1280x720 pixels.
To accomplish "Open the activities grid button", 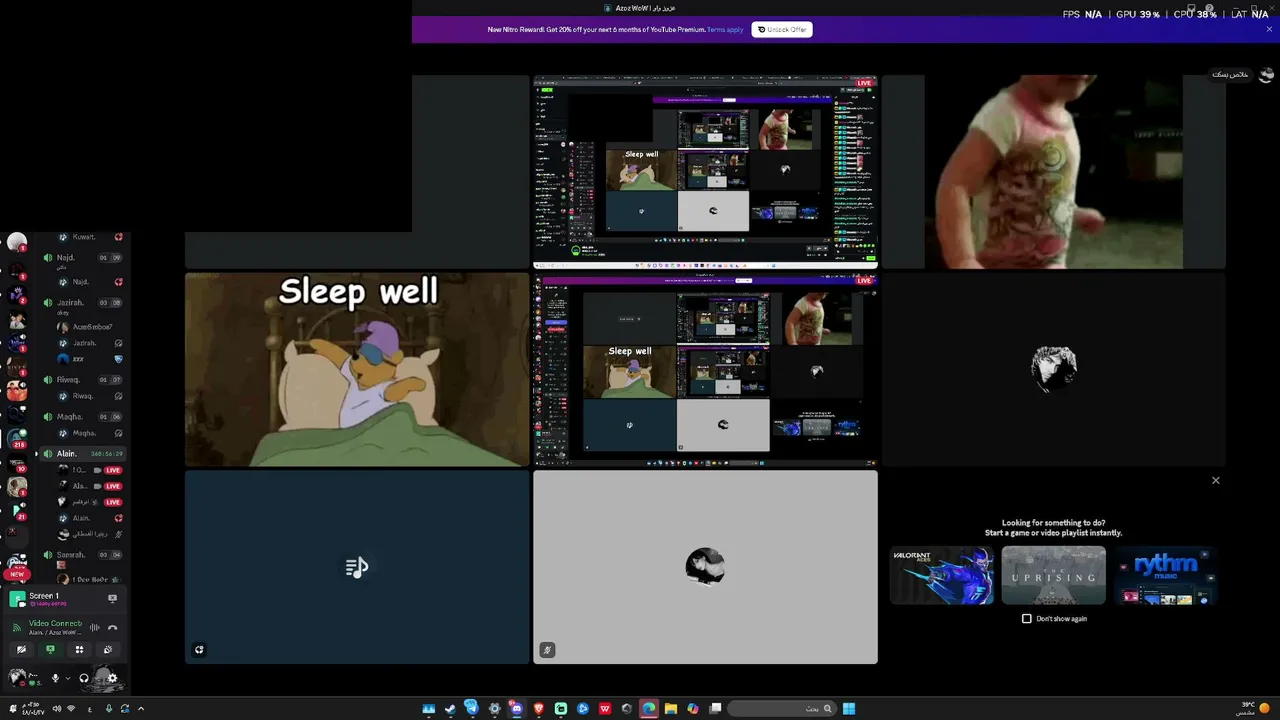I will 79,650.
